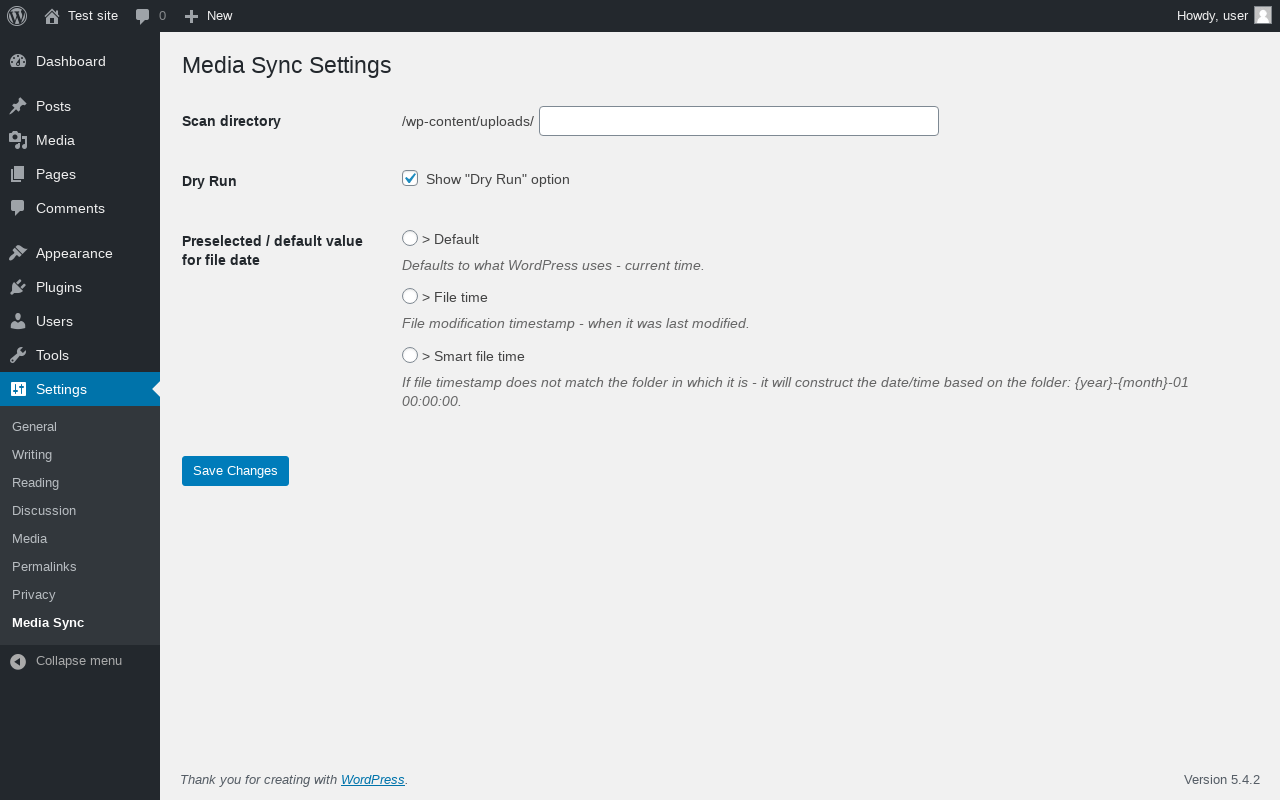Click the Version 5.4.2 footer text
This screenshot has height=800, width=1280.
click(1222, 779)
